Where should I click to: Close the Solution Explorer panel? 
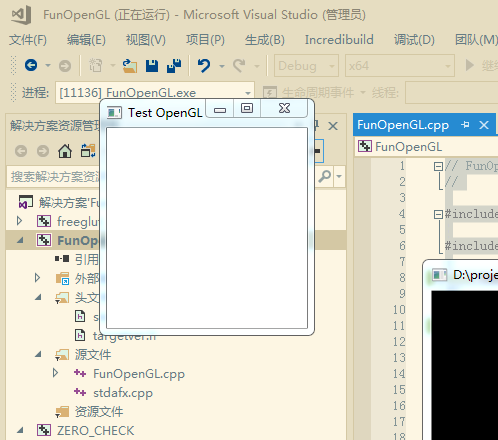pos(333,126)
